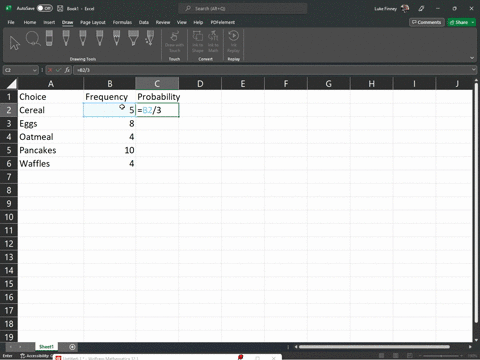The width and height of the screenshot is (480, 360).
Task: Toggle Draw with Touch
Action: 174,42
